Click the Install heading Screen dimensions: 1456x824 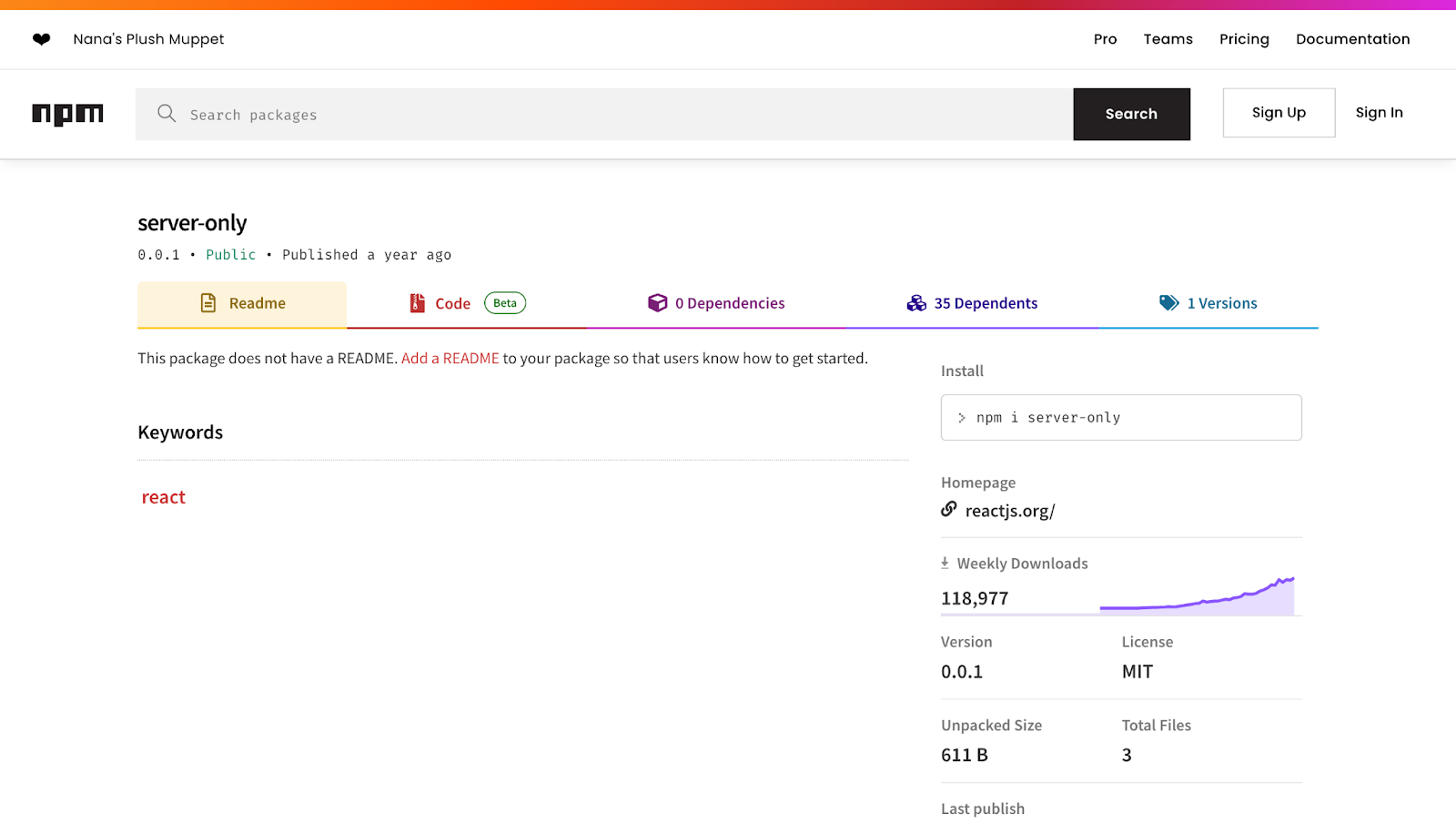(x=962, y=371)
